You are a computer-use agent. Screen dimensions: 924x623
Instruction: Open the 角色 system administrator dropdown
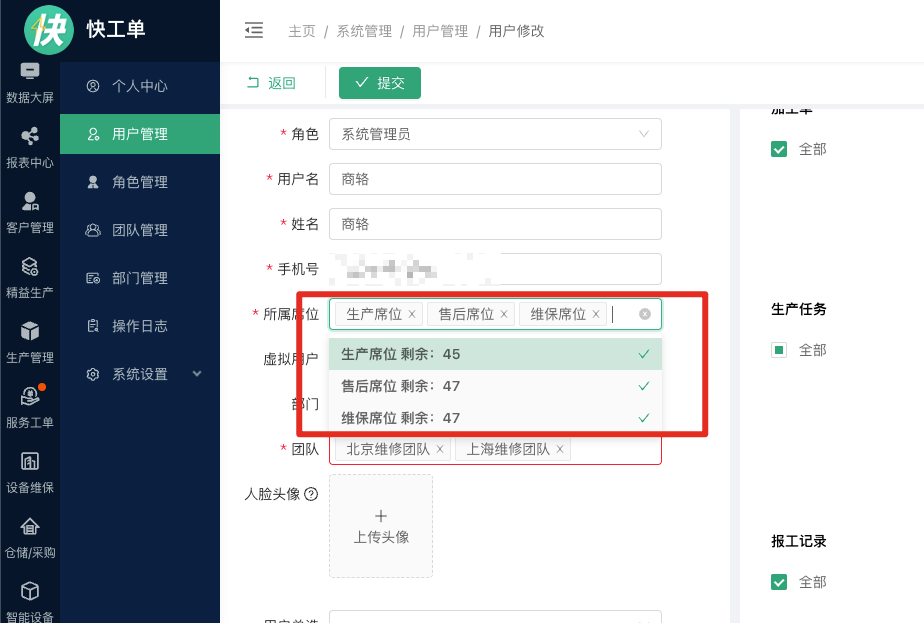pos(495,134)
